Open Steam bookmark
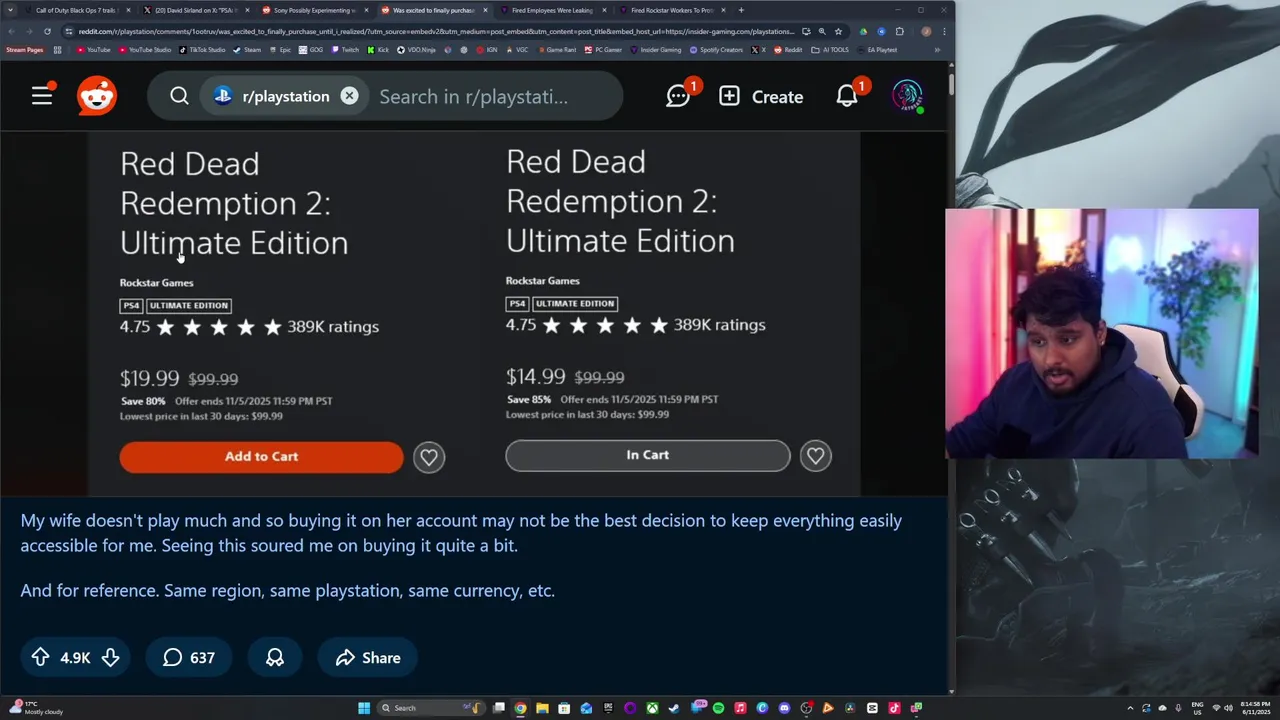 [246, 50]
